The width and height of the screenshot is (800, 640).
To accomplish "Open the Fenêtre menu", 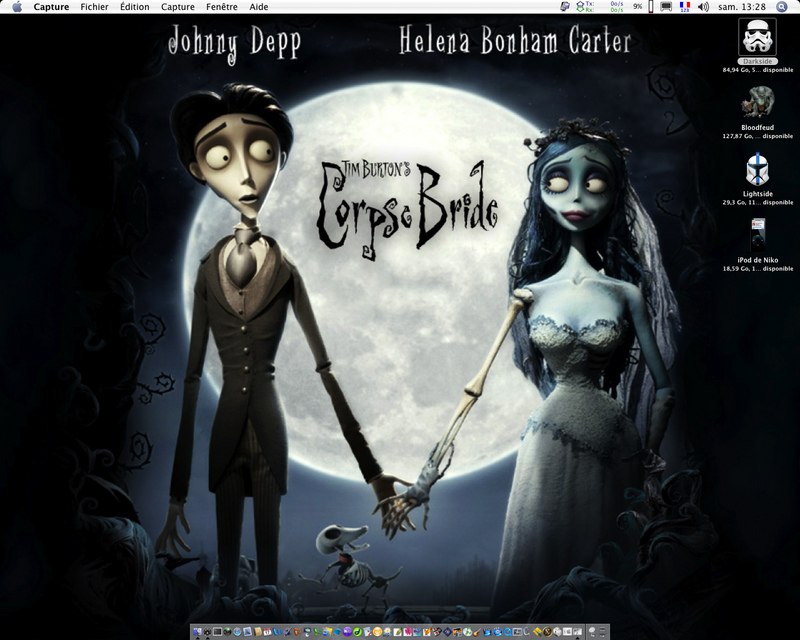I will click(221, 7).
